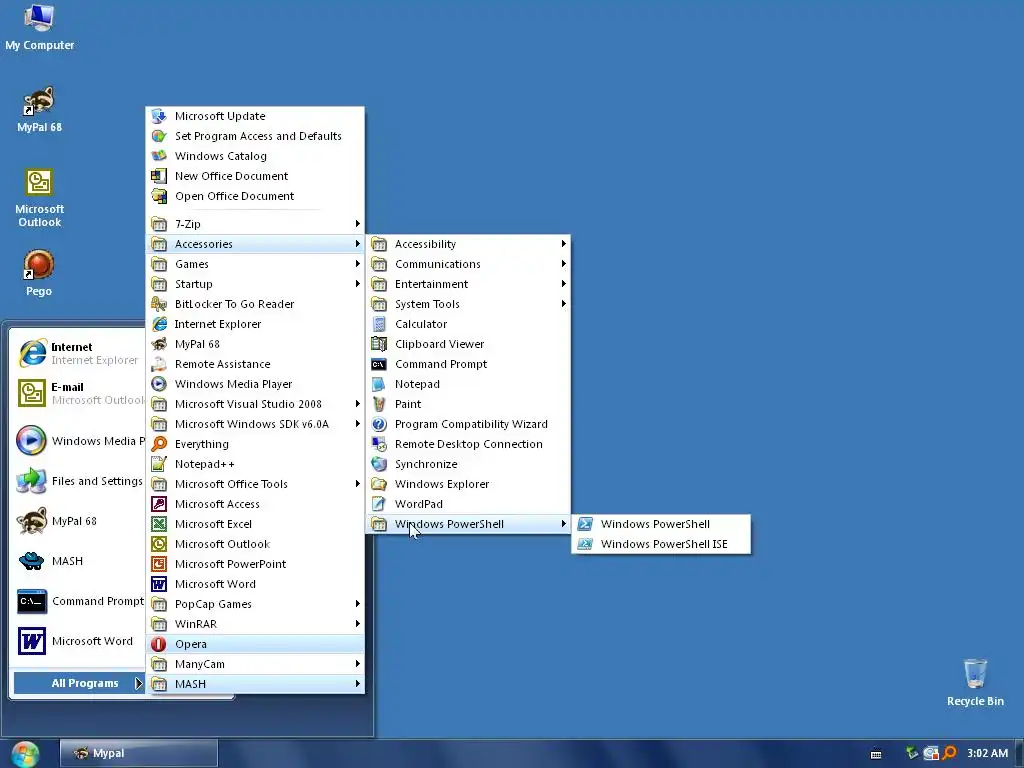The width and height of the screenshot is (1024, 768).
Task: Click the Microsoft PowerPoint icon
Action: pos(159,564)
